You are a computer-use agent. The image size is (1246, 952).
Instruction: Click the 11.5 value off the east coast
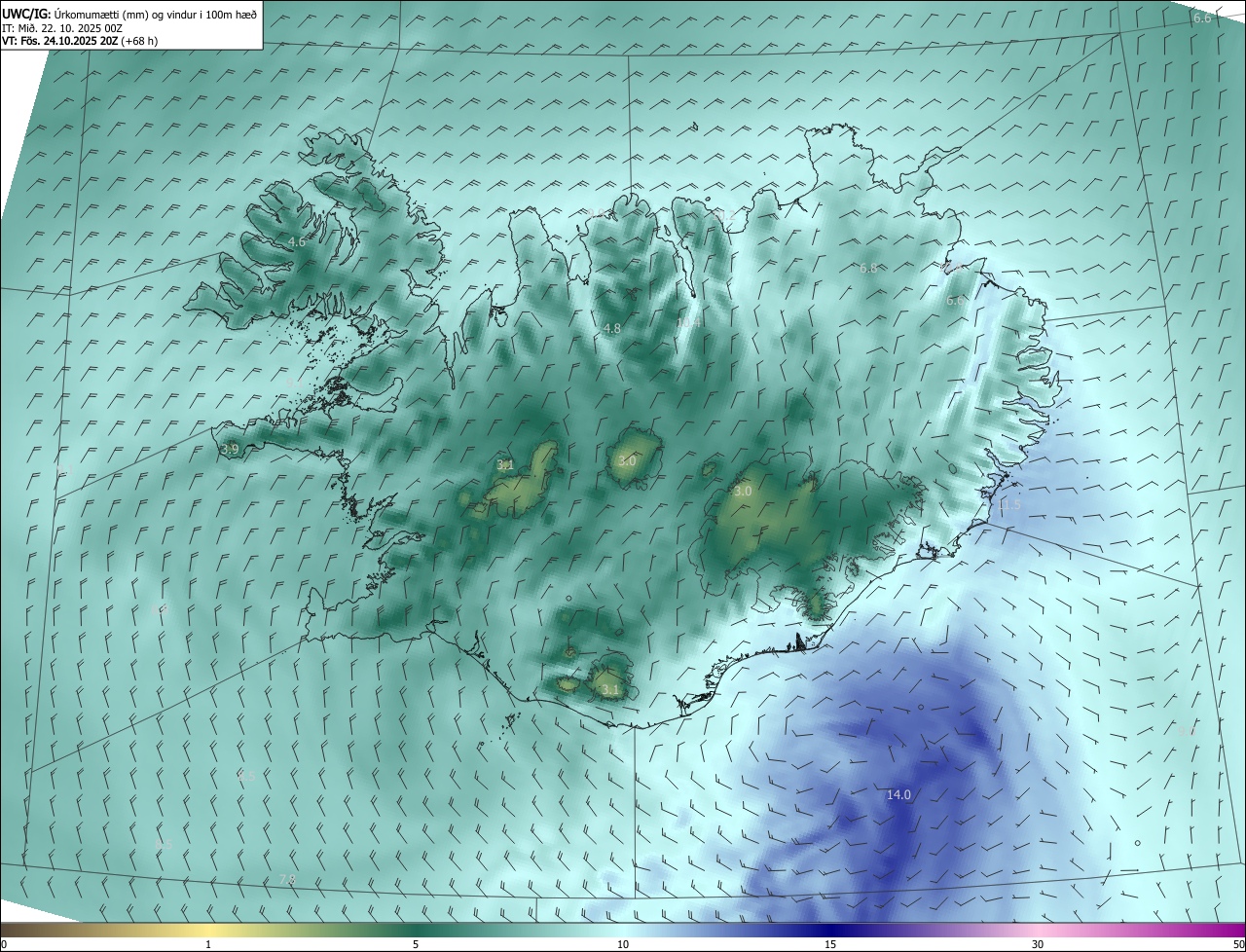tap(1009, 503)
